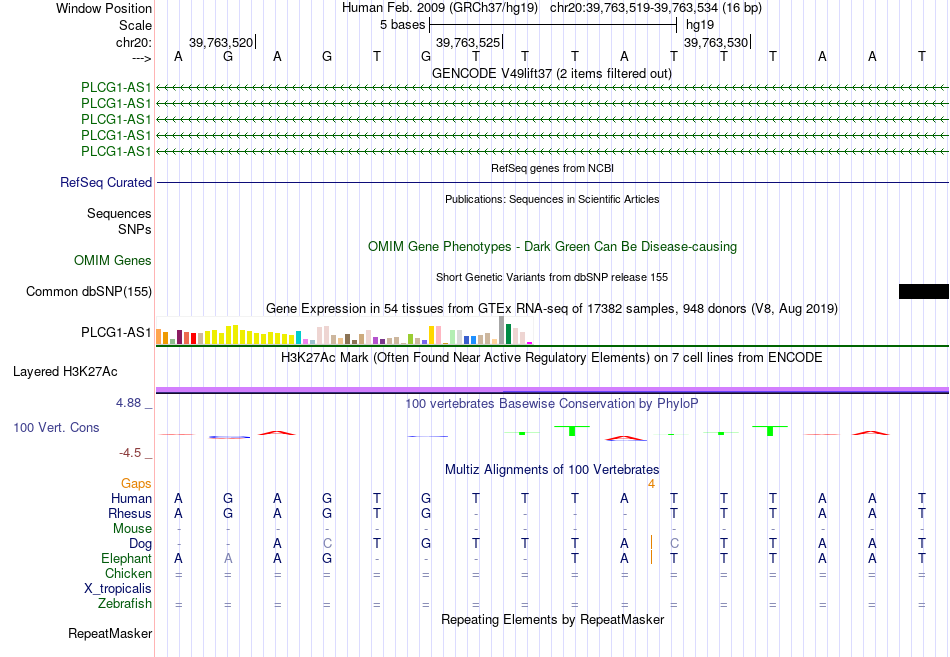Select the black dbSNP variant block
The image size is (950, 657).
[x=924, y=292]
